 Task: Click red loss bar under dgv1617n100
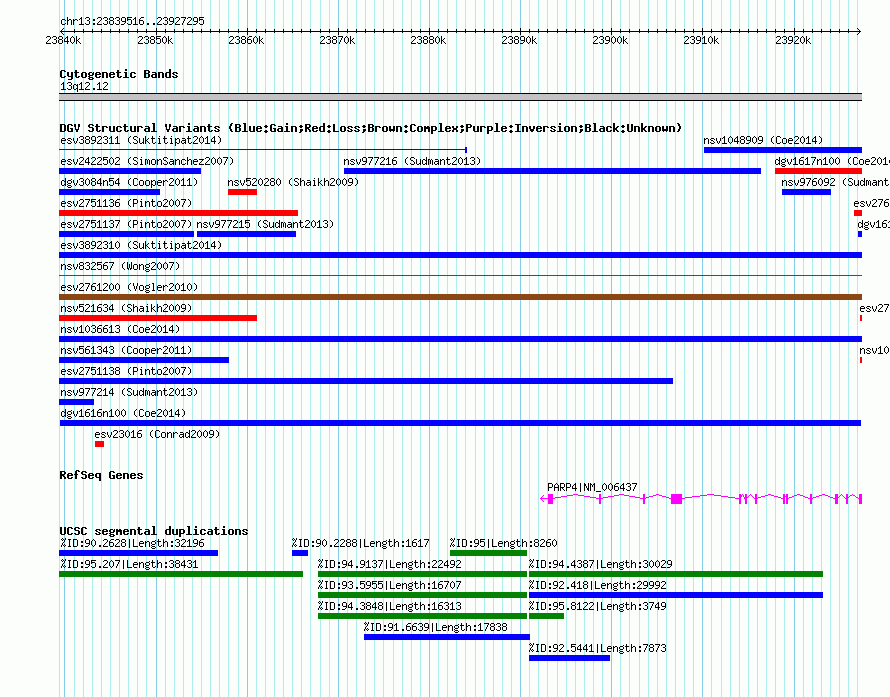point(818,171)
